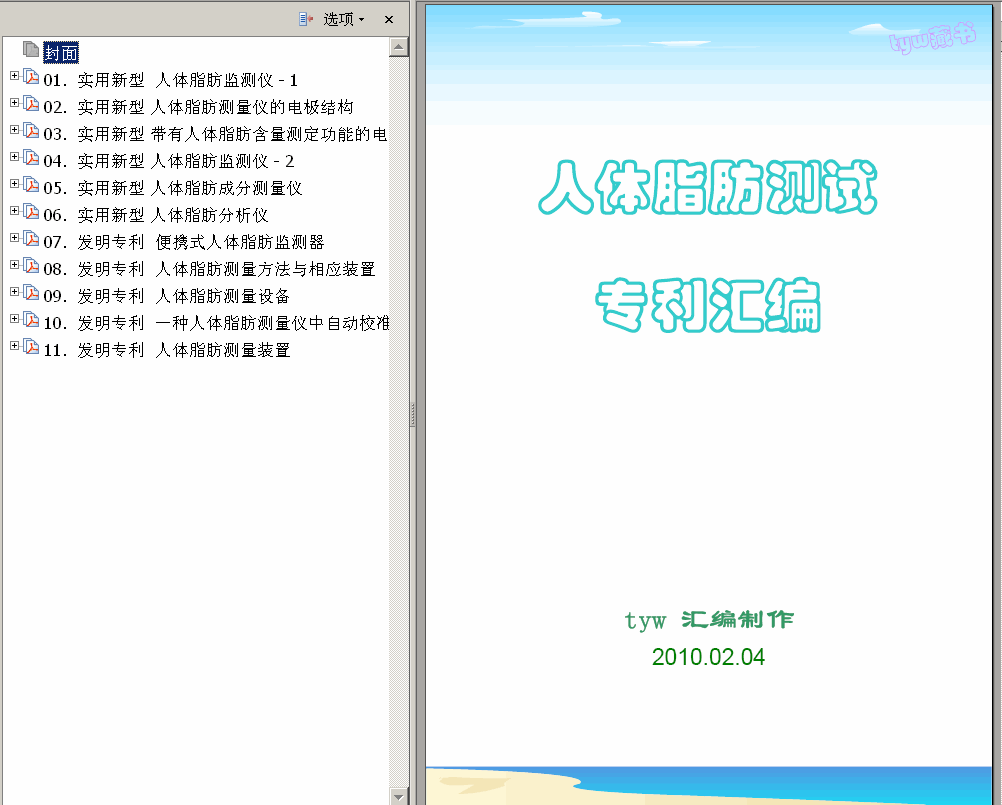Click the 封面 cover bookmark page icon
The width and height of the screenshot is (1002, 805).
(31, 50)
